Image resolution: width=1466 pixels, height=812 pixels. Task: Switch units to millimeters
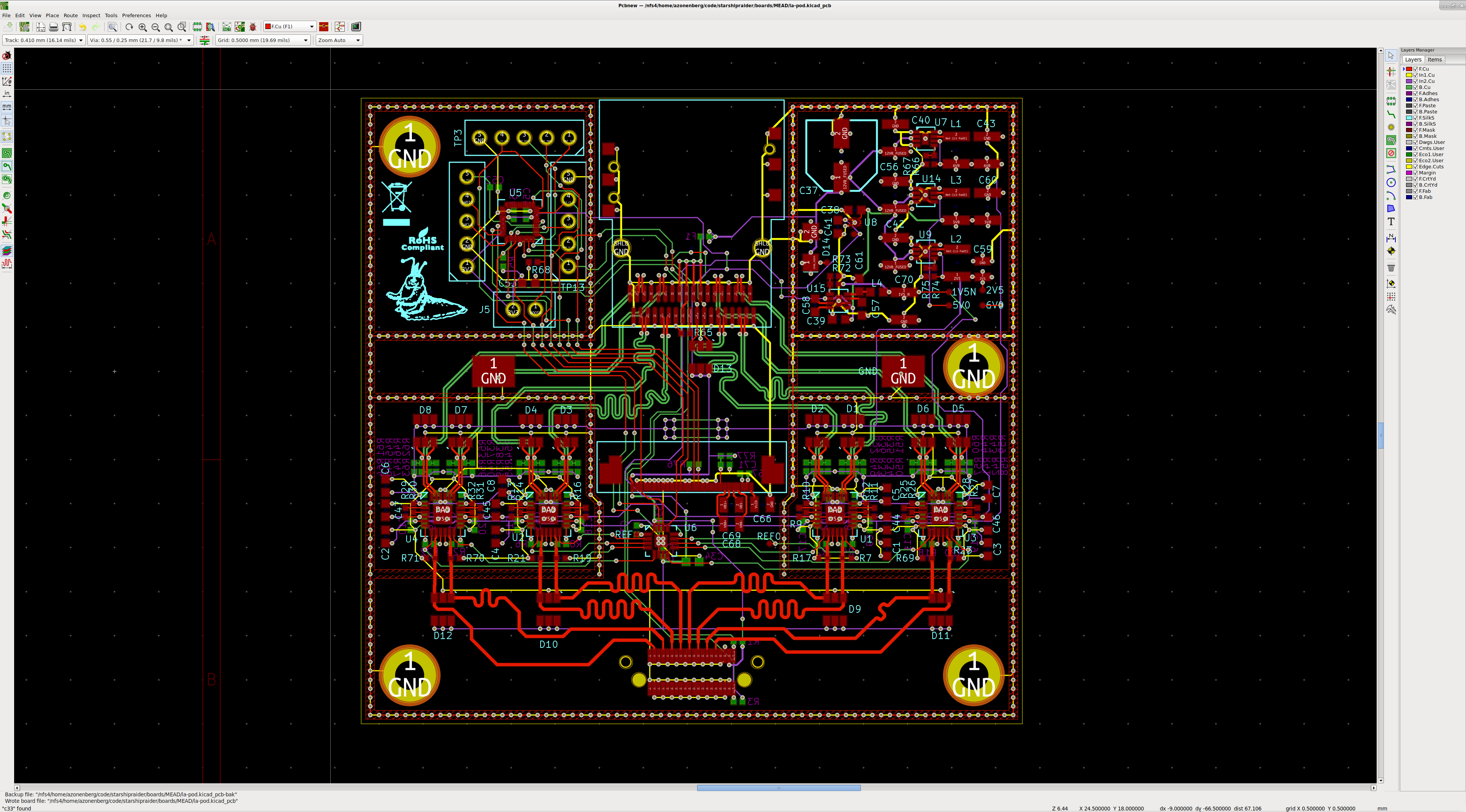7,107
